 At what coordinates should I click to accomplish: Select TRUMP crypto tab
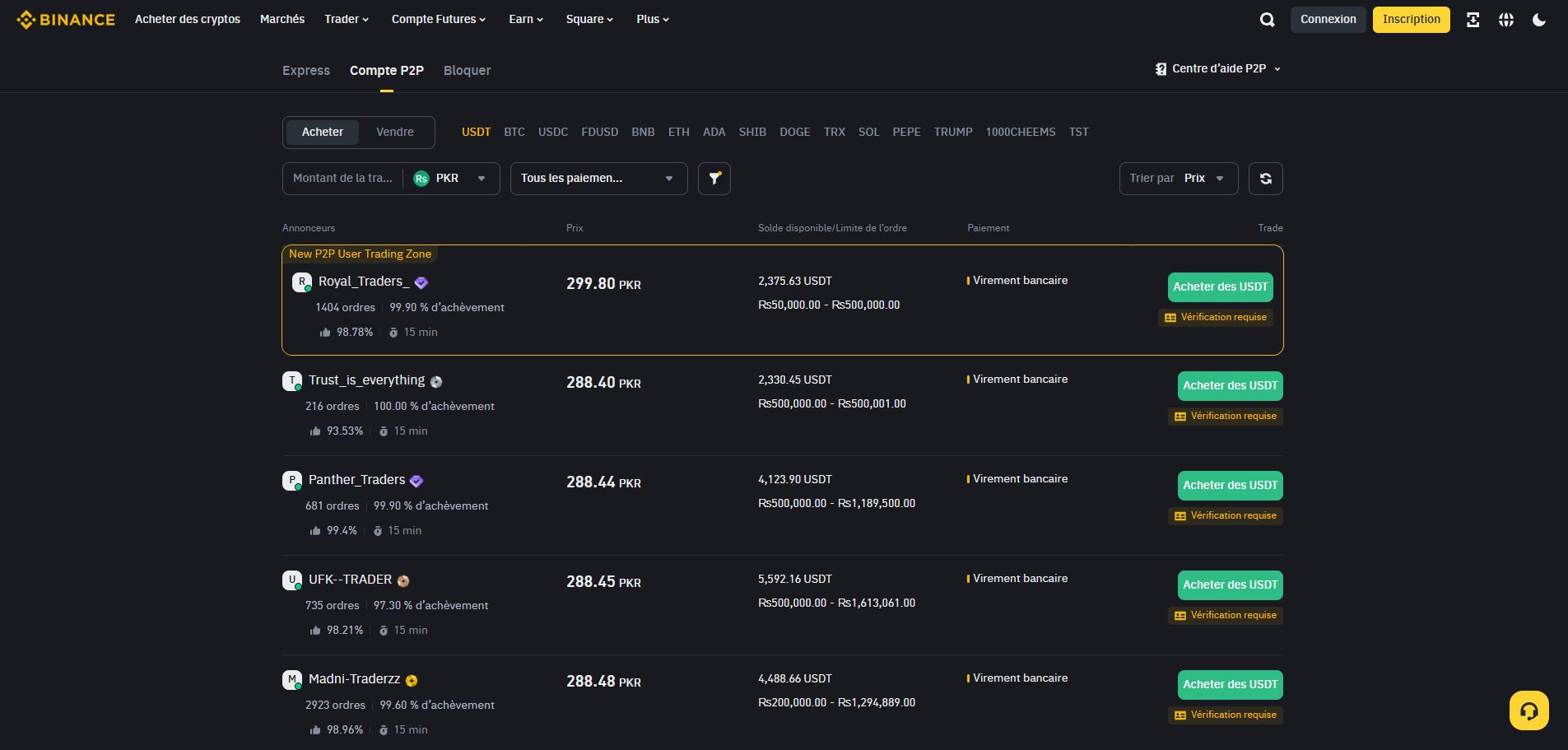(x=953, y=132)
